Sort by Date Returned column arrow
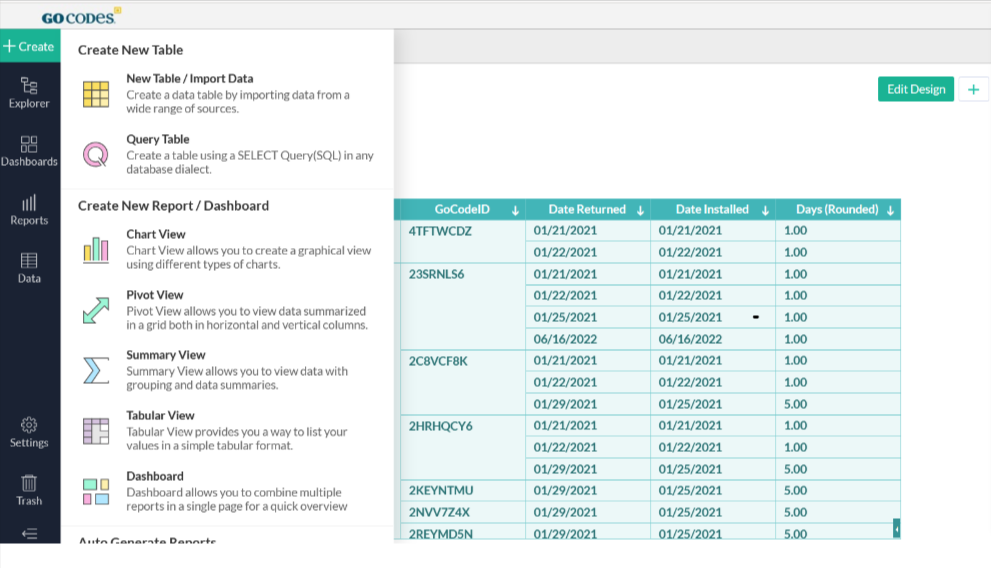 (x=640, y=210)
